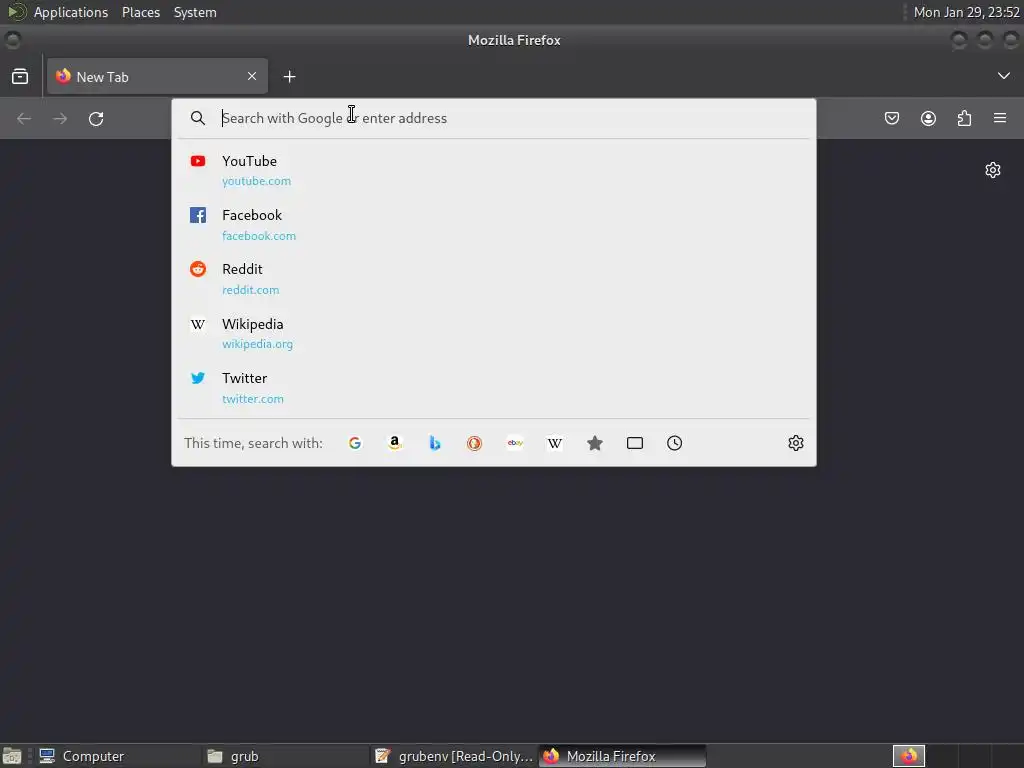Go back with the left arrow

click(24, 118)
